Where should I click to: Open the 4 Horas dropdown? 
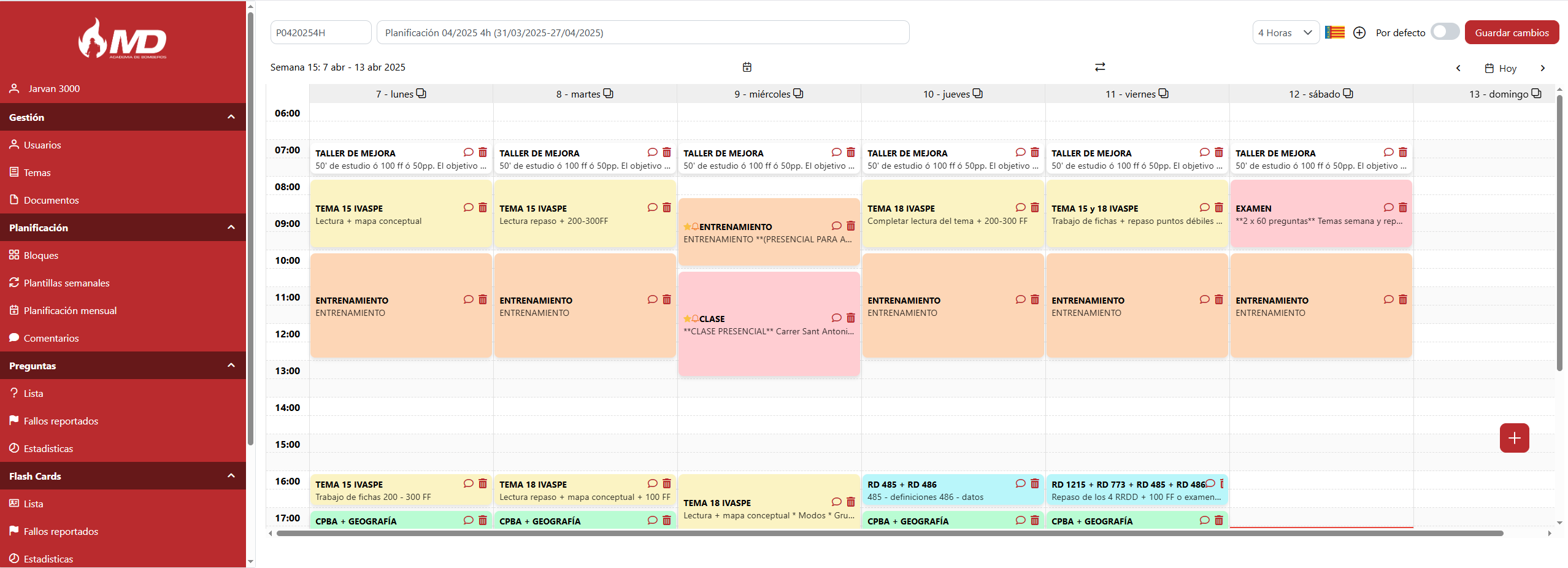(1285, 33)
